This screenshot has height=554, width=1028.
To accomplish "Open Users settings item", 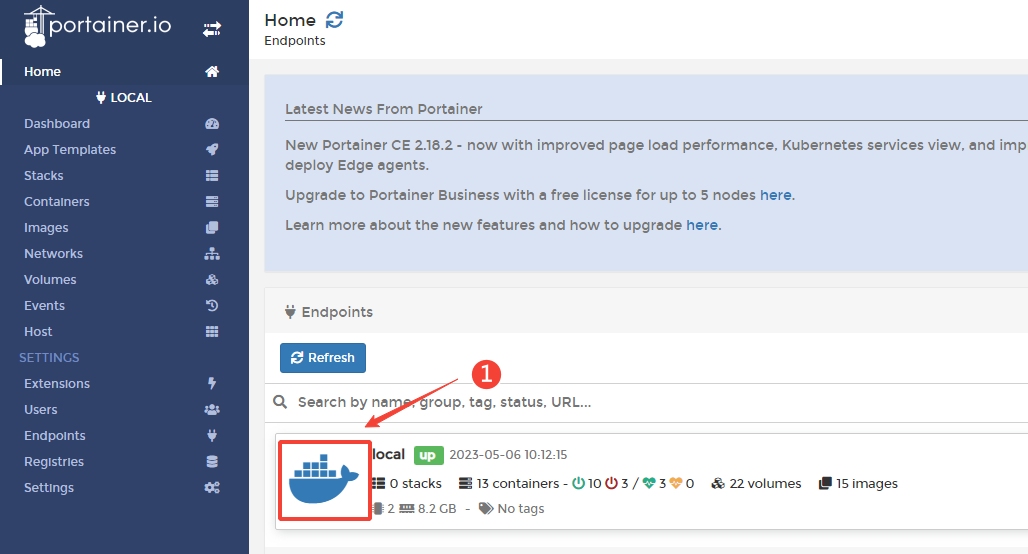I will pyautogui.click(x=41, y=410).
